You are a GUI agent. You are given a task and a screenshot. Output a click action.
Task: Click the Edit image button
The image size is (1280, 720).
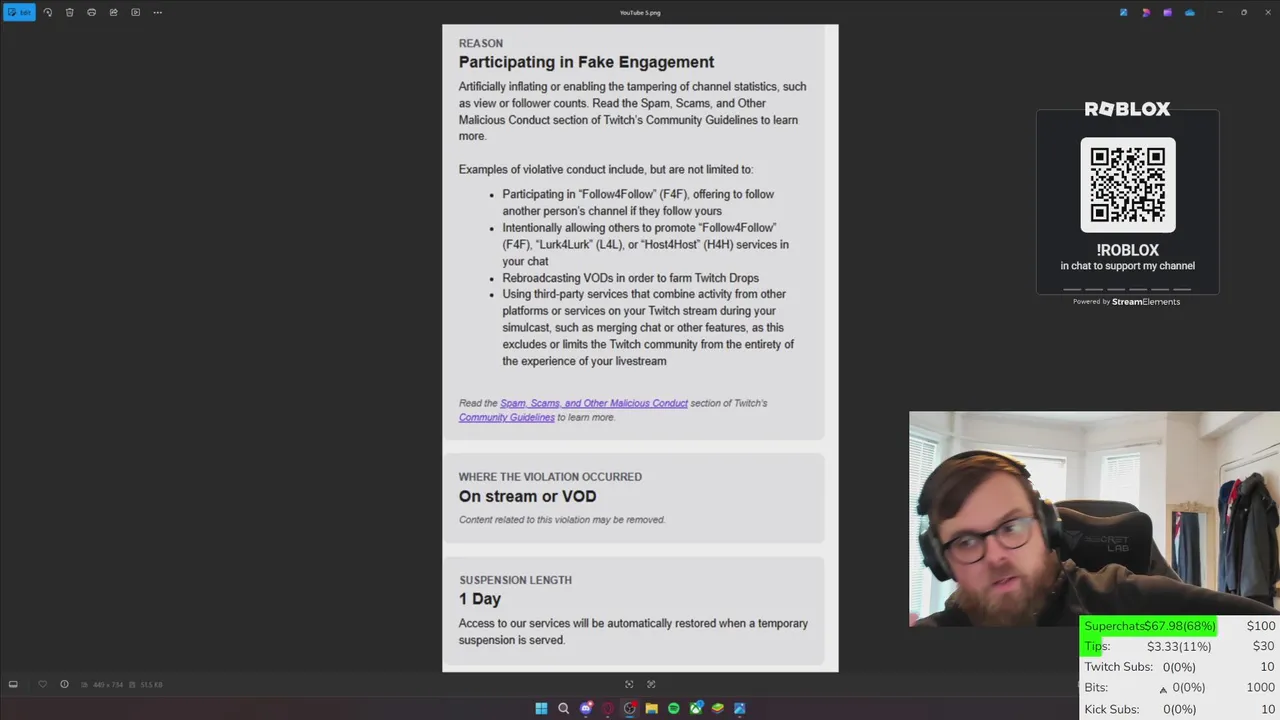tap(19, 12)
